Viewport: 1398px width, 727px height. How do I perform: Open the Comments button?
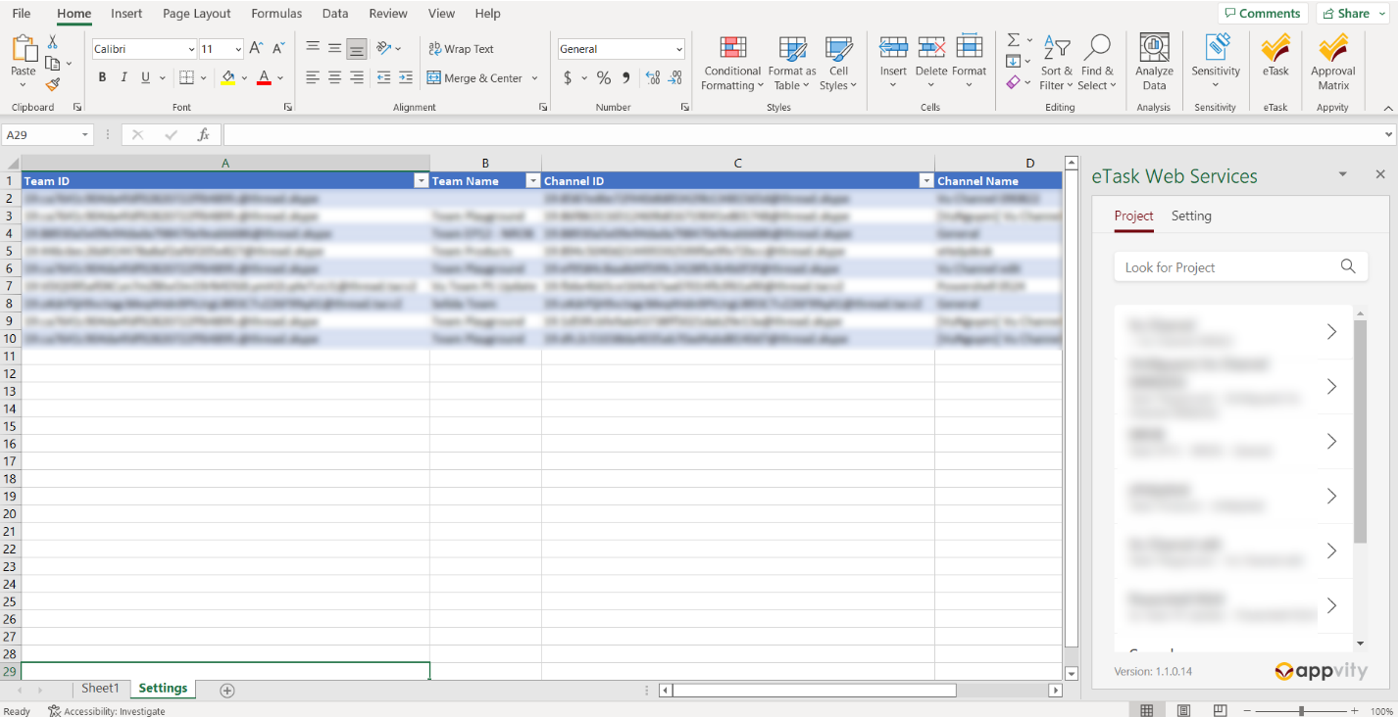(x=1262, y=13)
